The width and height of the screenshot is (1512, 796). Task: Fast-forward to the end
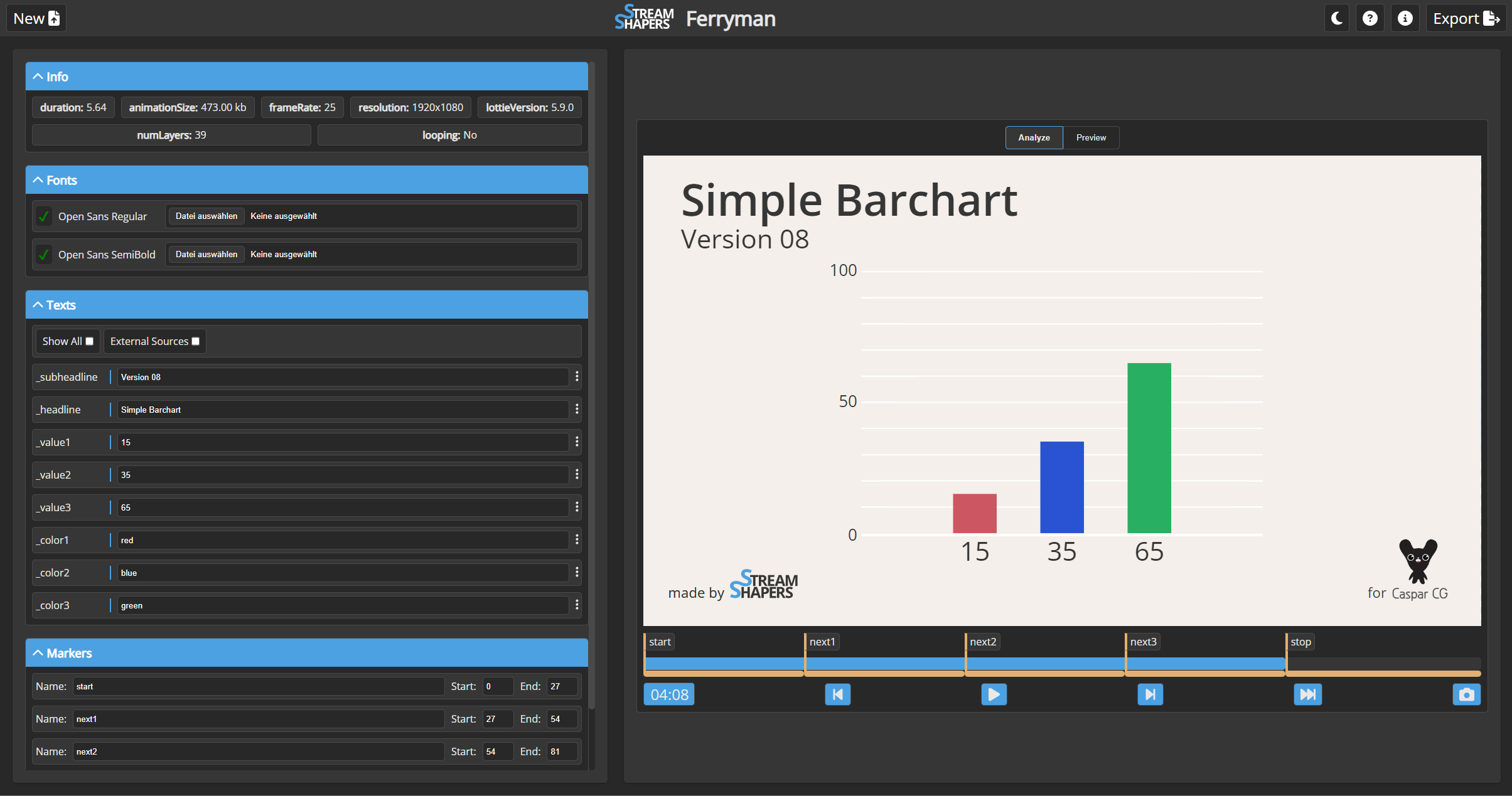(1307, 694)
